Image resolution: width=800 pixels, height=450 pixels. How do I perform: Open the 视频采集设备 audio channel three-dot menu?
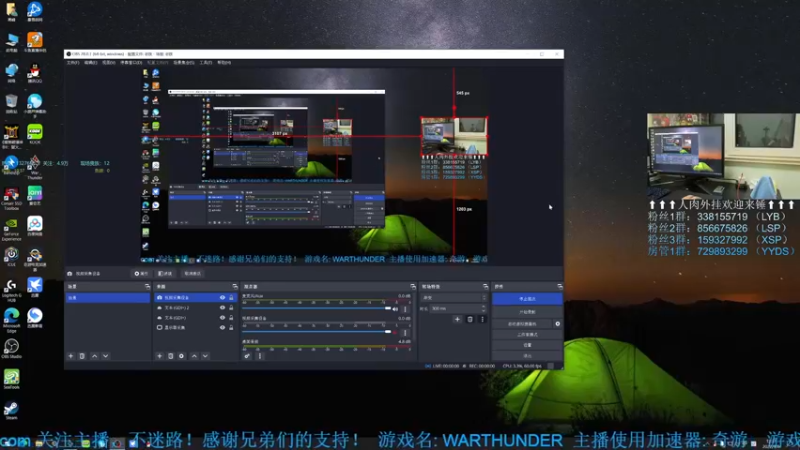[x=406, y=333]
